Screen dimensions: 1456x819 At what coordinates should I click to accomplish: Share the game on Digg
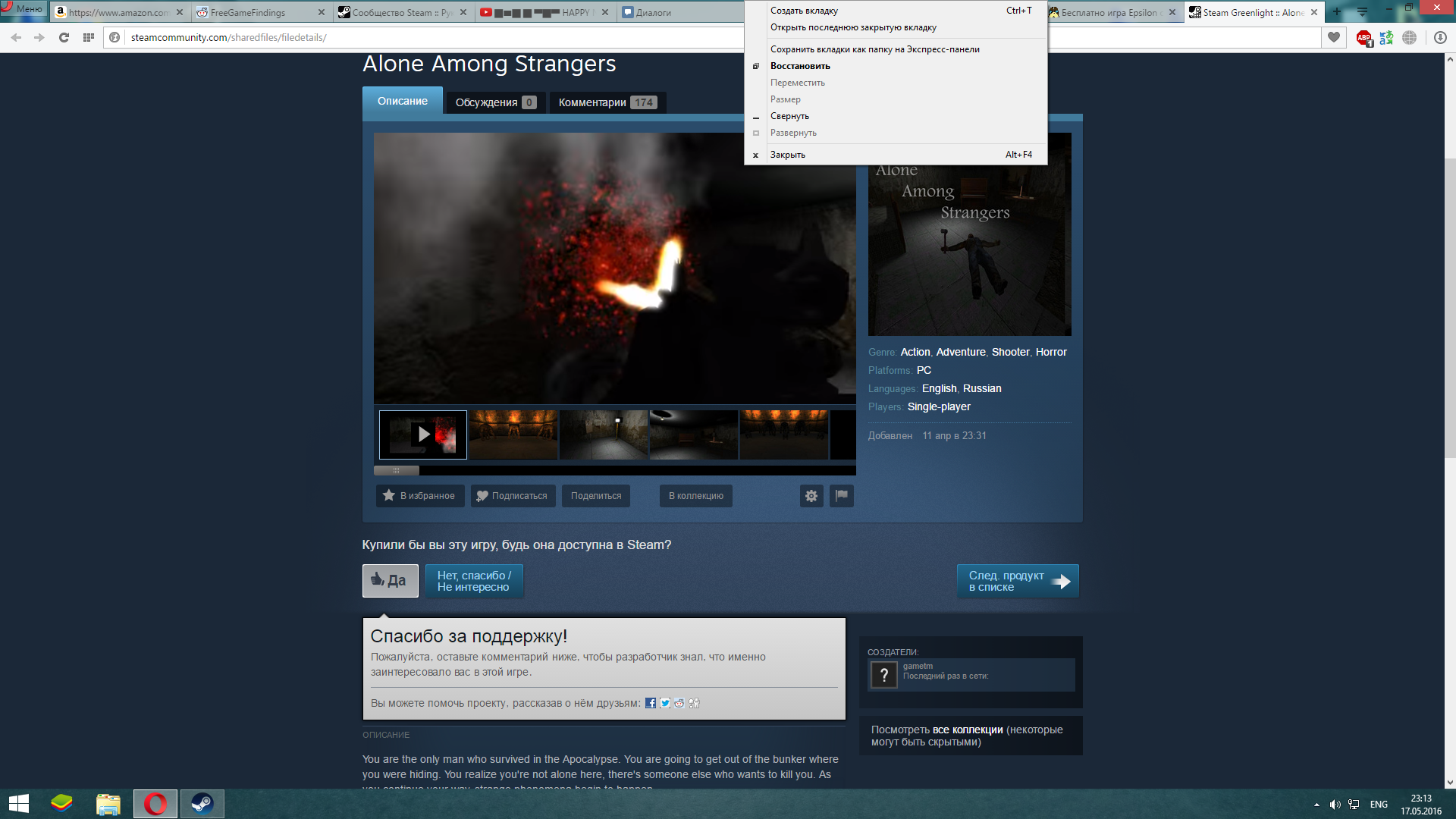[x=694, y=703]
